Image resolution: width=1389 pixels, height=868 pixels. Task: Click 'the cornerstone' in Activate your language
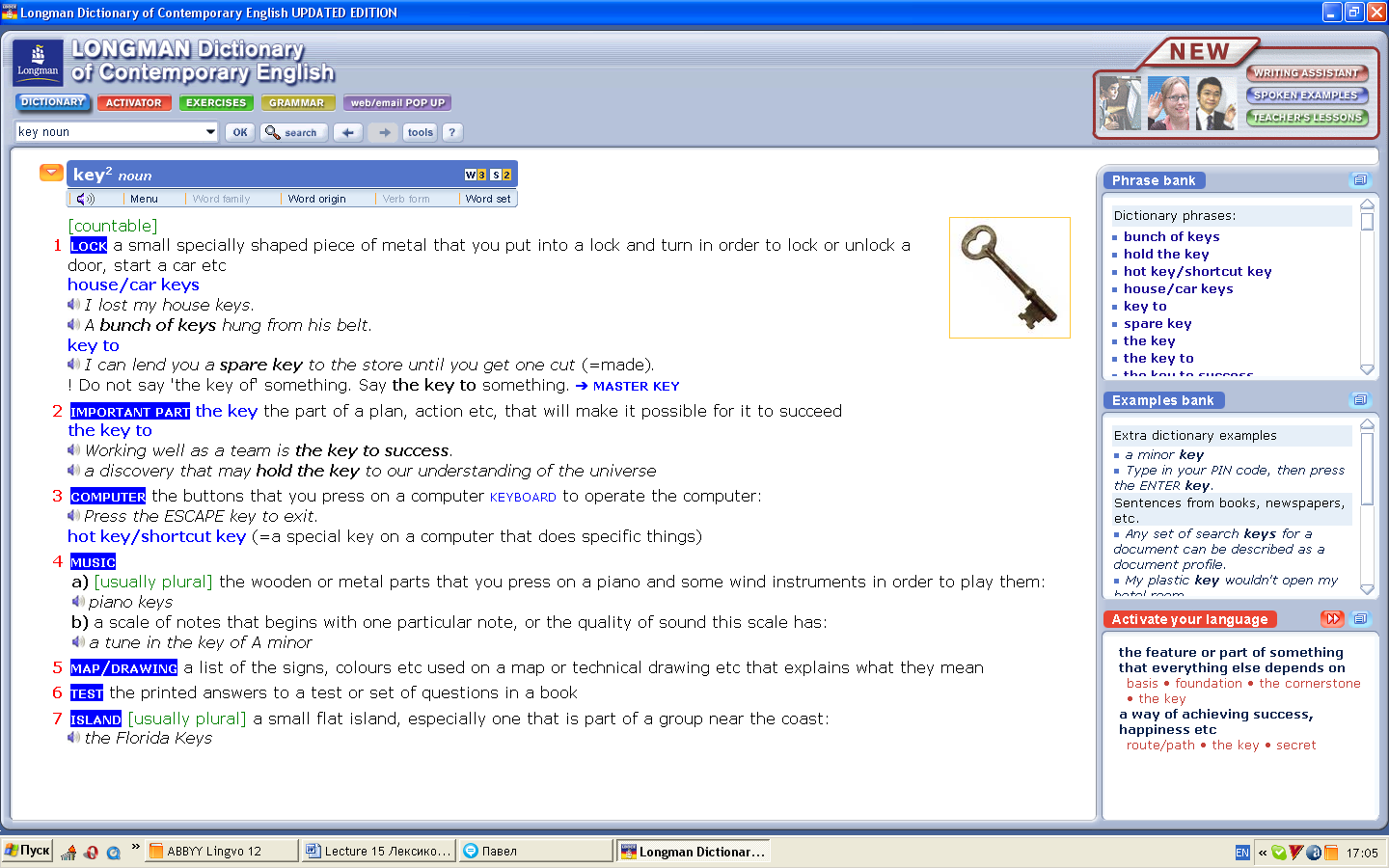click(1310, 683)
